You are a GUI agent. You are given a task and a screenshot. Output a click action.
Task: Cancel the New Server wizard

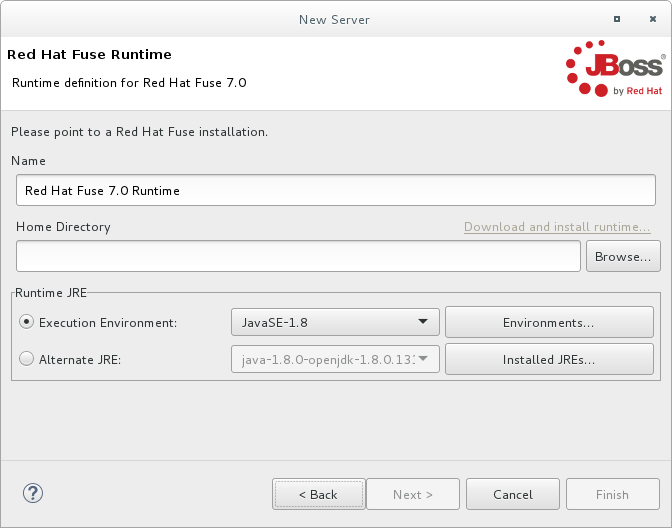point(513,494)
